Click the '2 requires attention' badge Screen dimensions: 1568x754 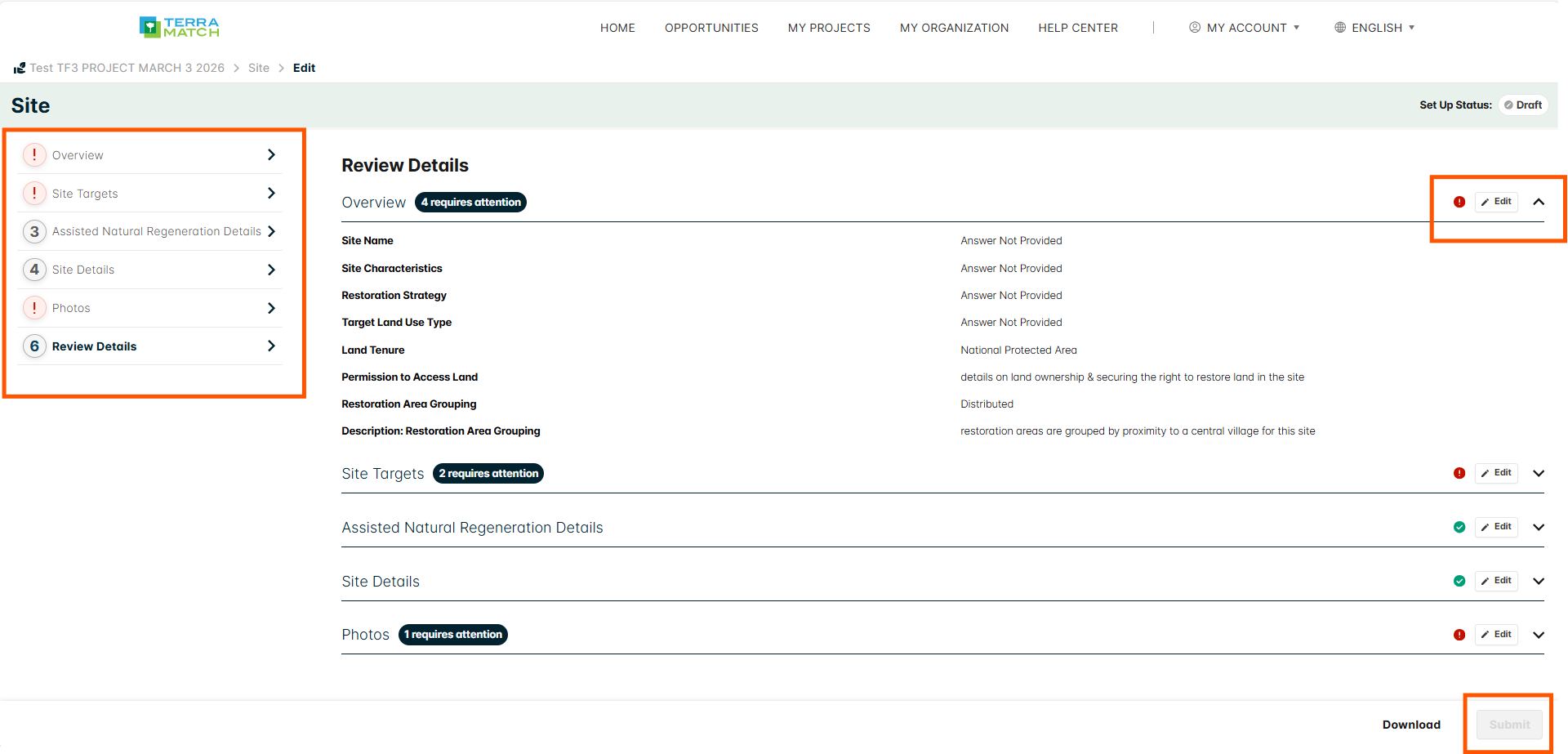488,473
